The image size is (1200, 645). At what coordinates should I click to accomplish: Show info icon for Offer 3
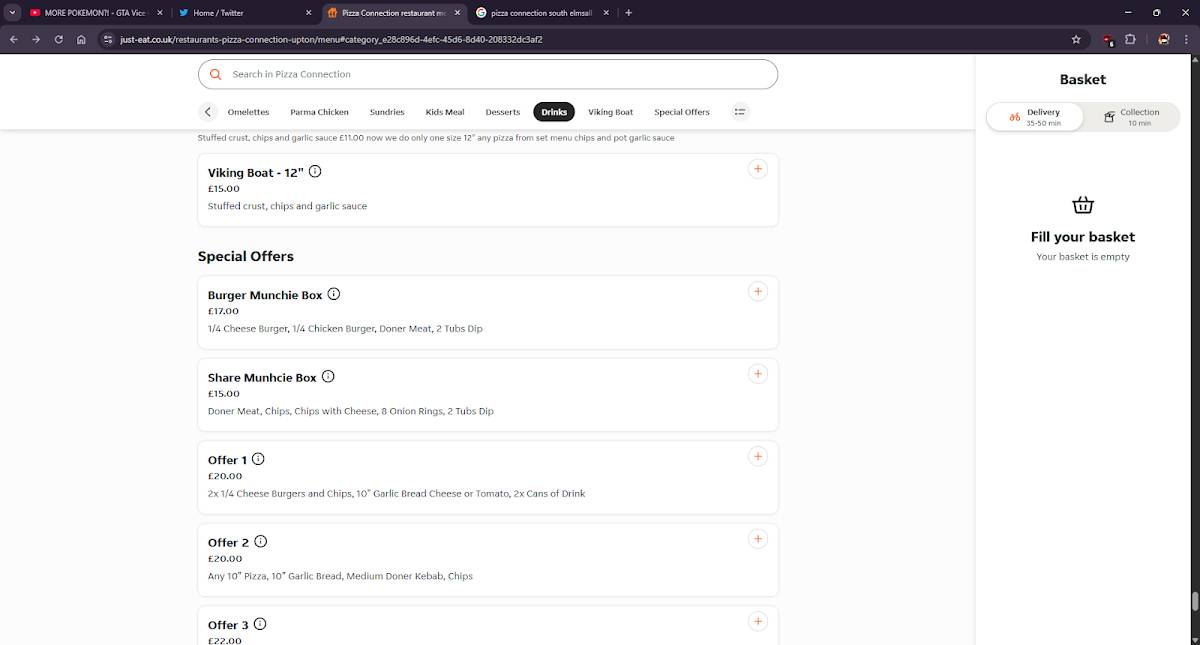[x=260, y=624]
